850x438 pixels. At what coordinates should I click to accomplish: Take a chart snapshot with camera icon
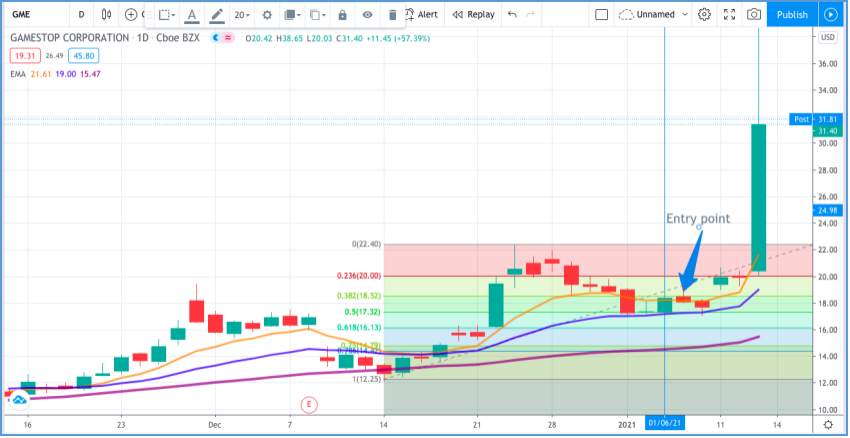coord(754,15)
